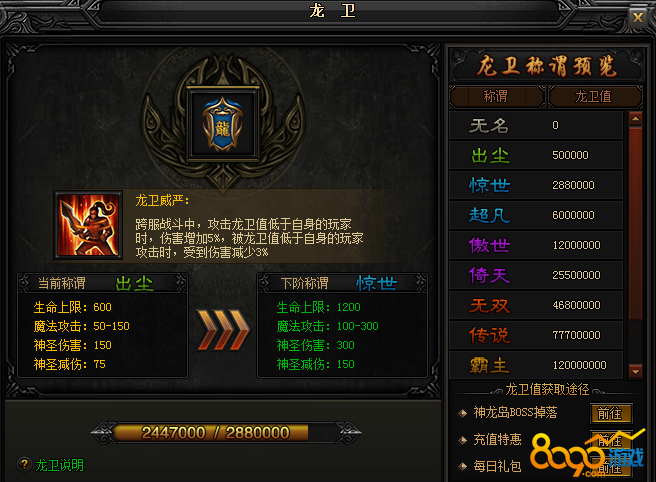Screen dimensions: 656x482
Task: Click the title list scroll up arrow
Action: click(636, 119)
